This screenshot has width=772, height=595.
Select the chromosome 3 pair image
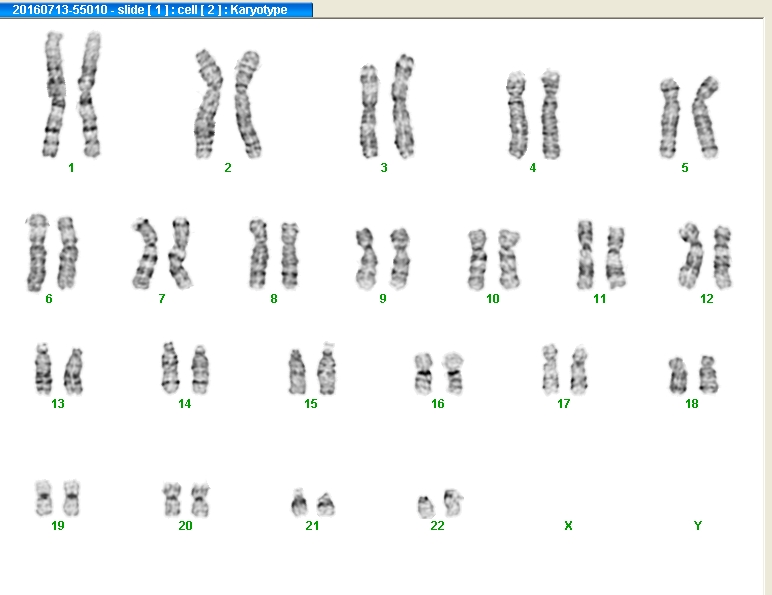pyautogui.click(x=387, y=106)
